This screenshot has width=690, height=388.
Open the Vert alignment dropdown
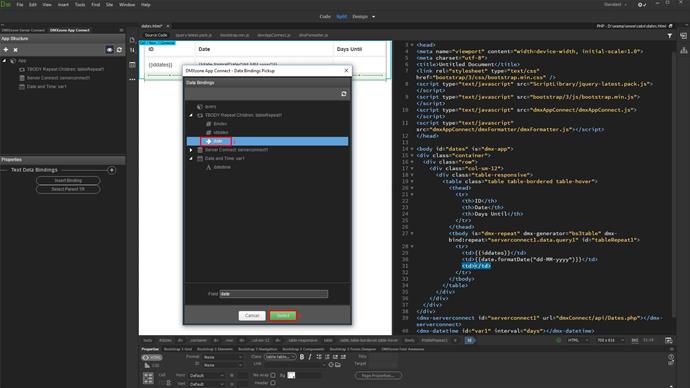coord(206,384)
